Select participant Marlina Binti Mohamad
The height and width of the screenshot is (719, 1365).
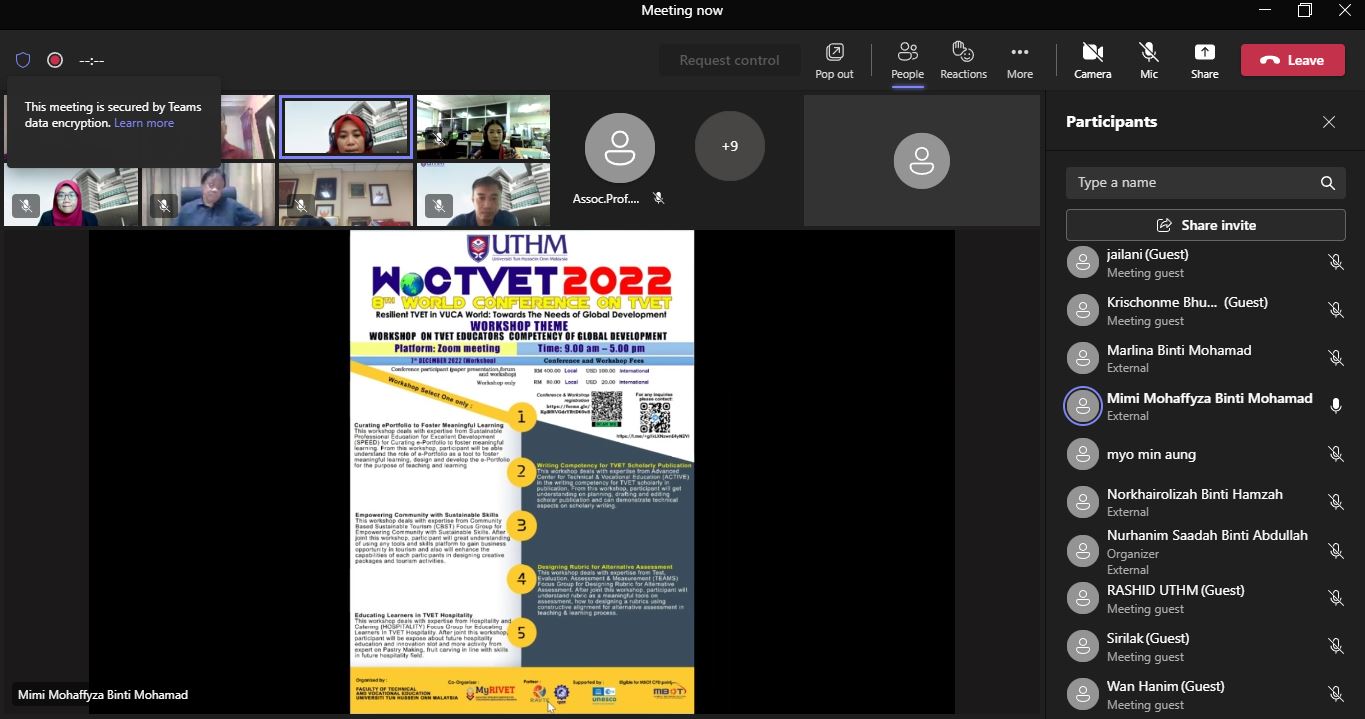point(1205,358)
